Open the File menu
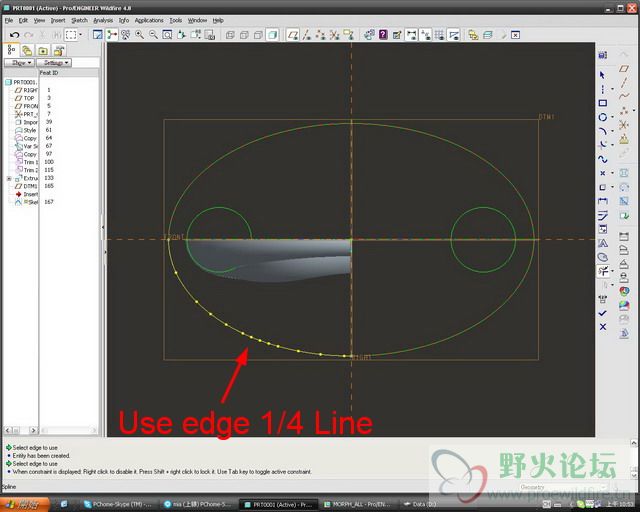 pos(9,20)
